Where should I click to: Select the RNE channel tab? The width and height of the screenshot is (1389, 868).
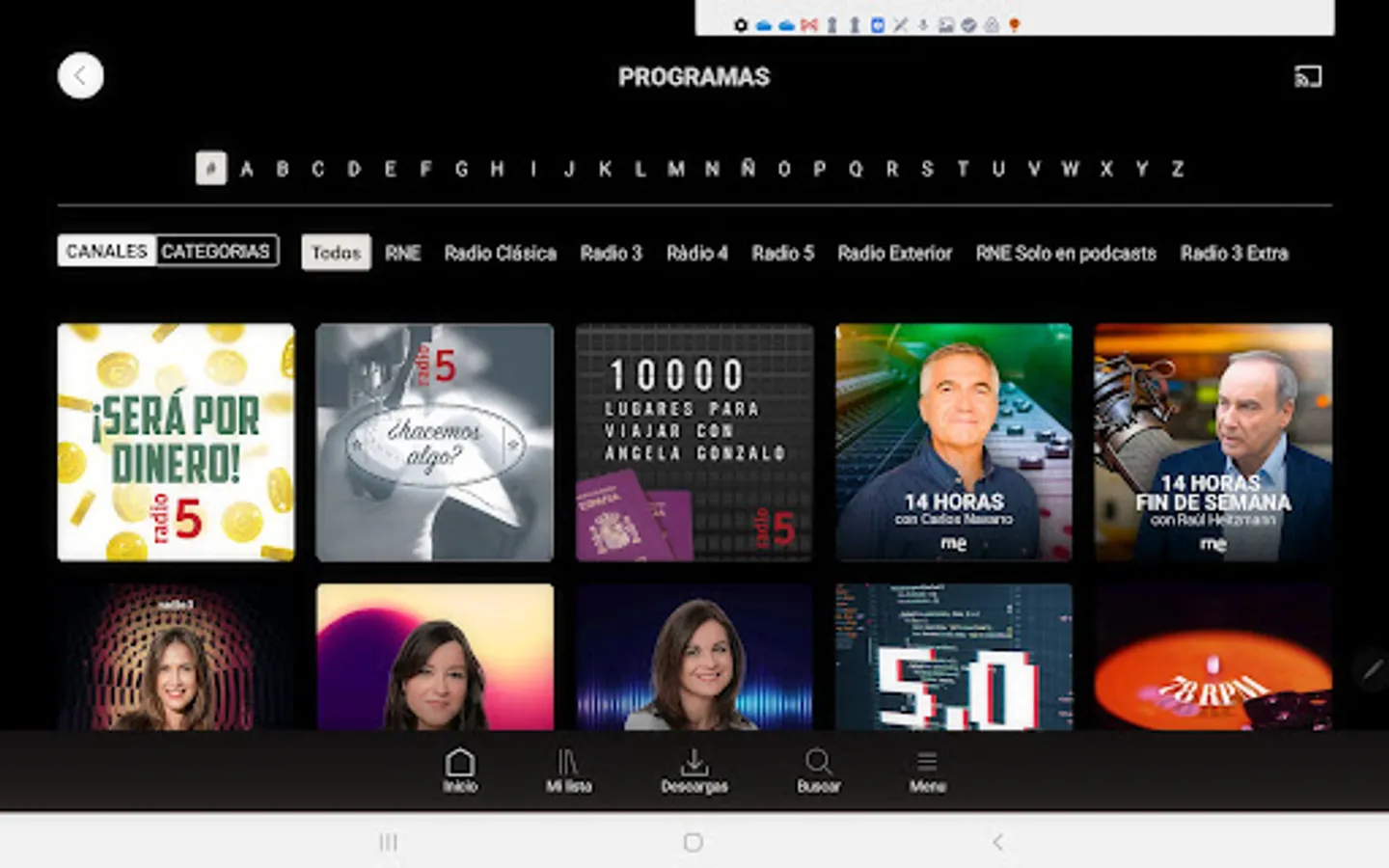tap(402, 253)
